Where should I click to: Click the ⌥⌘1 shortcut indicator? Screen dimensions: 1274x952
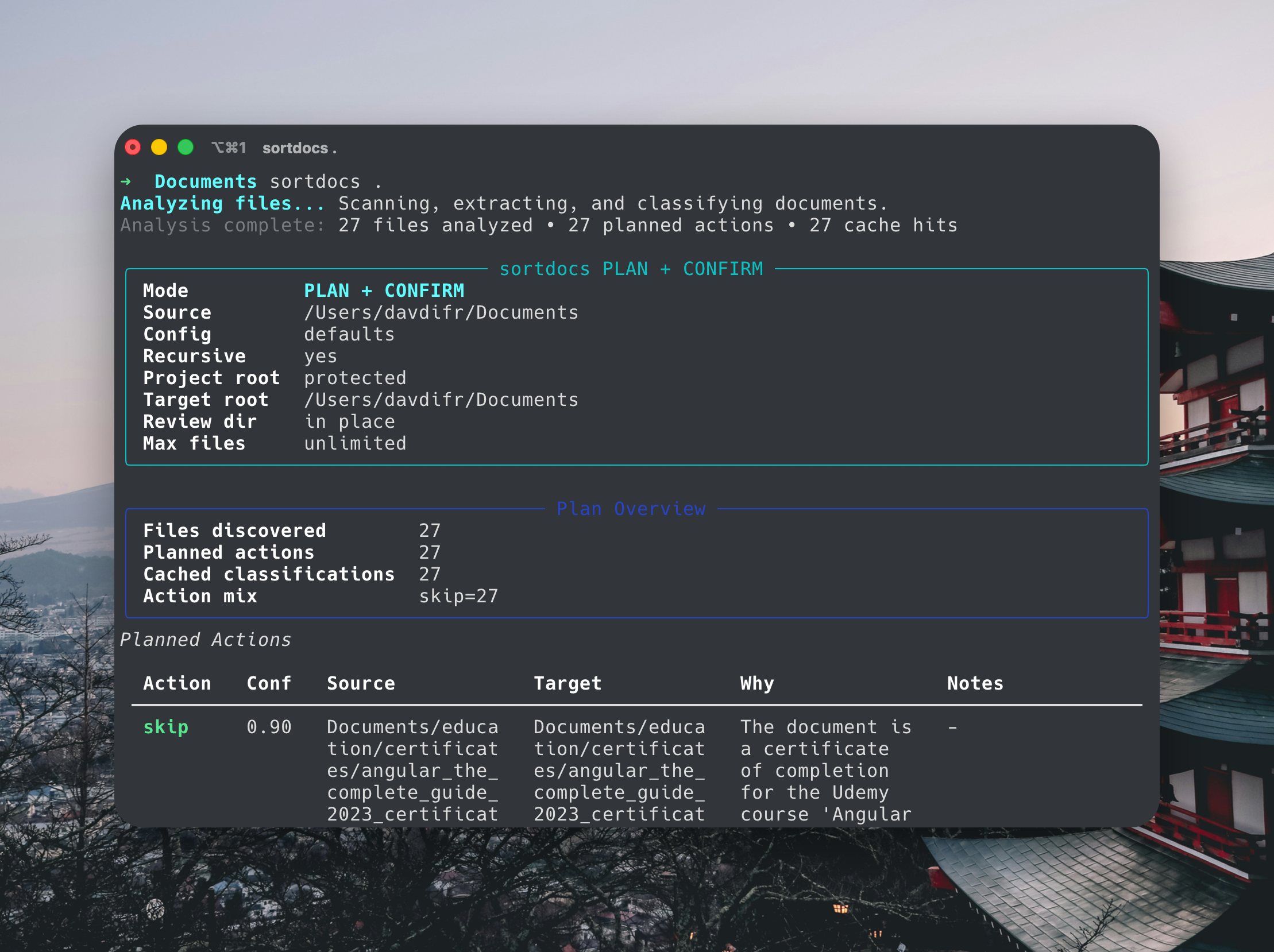pos(229,148)
